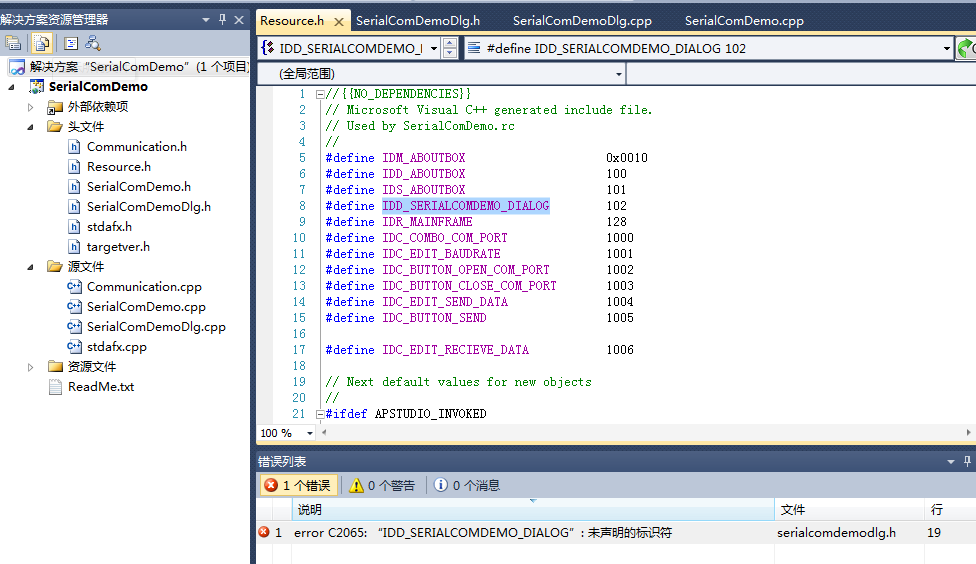Viewport: 976px width, 564px height.
Task: Click the editor horizontal scroll left arrow
Action: tap(324, 433)
